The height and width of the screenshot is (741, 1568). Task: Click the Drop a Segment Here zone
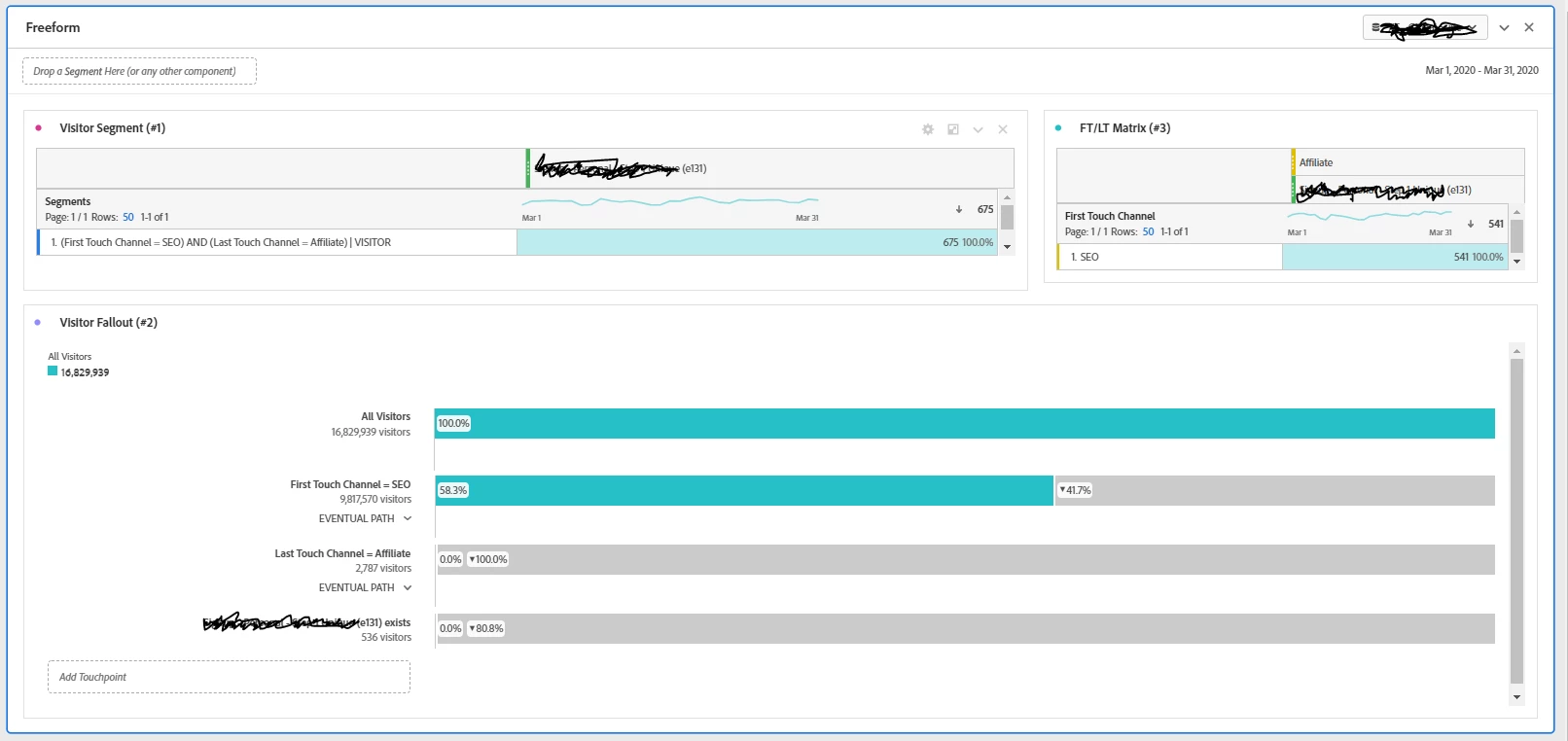pyautogui.click(x=139, y=71)
